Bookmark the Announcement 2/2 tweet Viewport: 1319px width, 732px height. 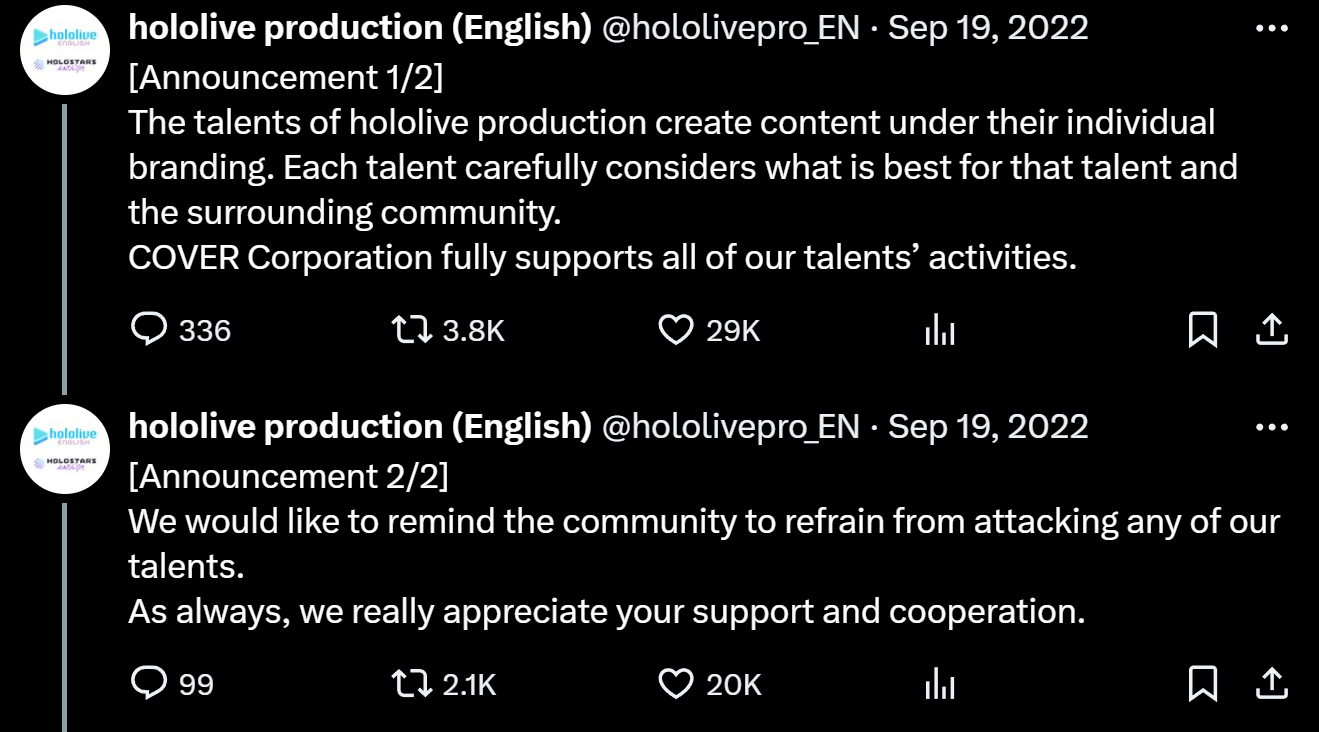point(1202,683)
